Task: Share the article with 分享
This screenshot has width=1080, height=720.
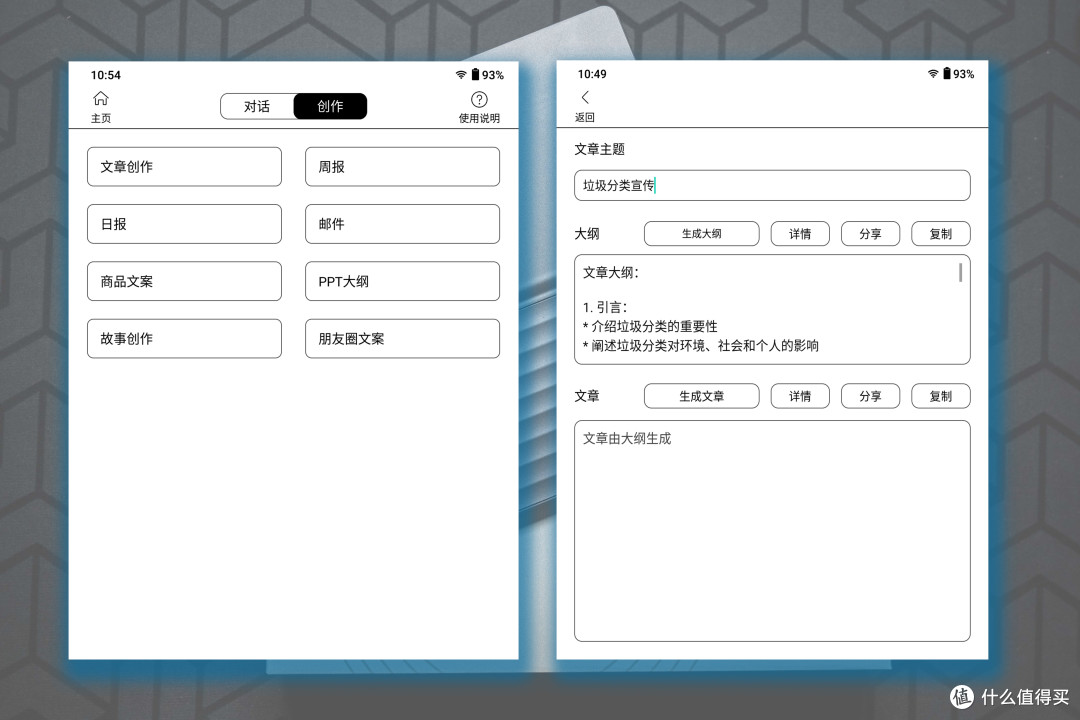Action: pyautogui.click(x=871, y=396)
